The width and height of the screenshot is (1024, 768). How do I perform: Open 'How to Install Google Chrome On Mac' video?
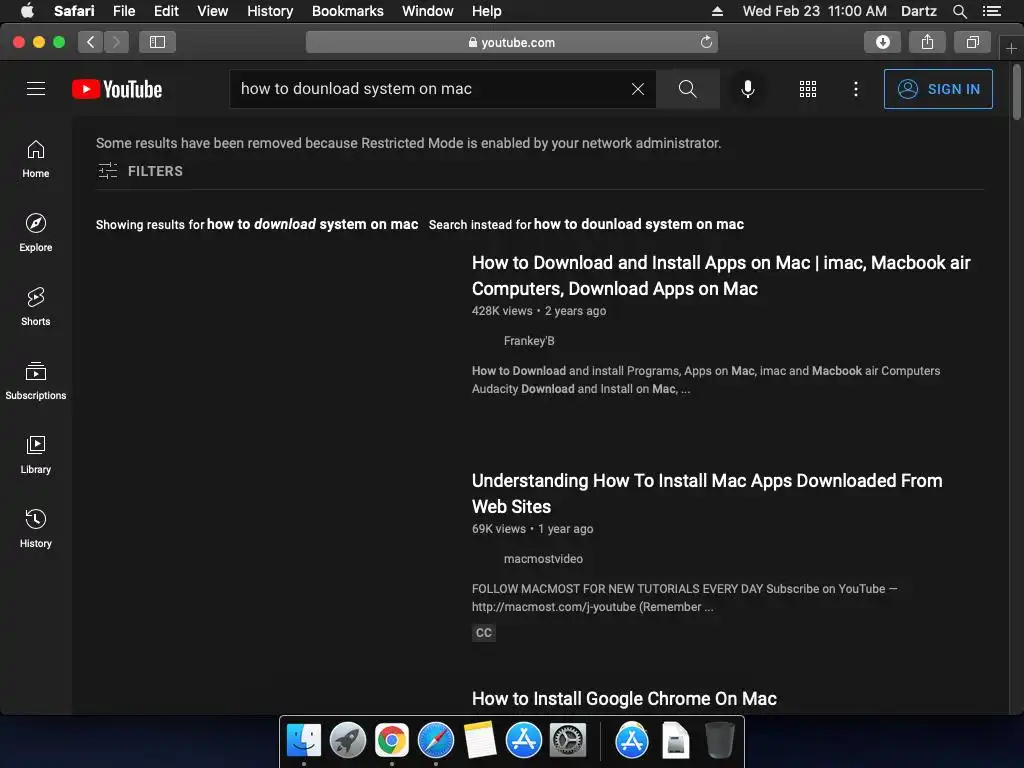click(x=624, y=699)
